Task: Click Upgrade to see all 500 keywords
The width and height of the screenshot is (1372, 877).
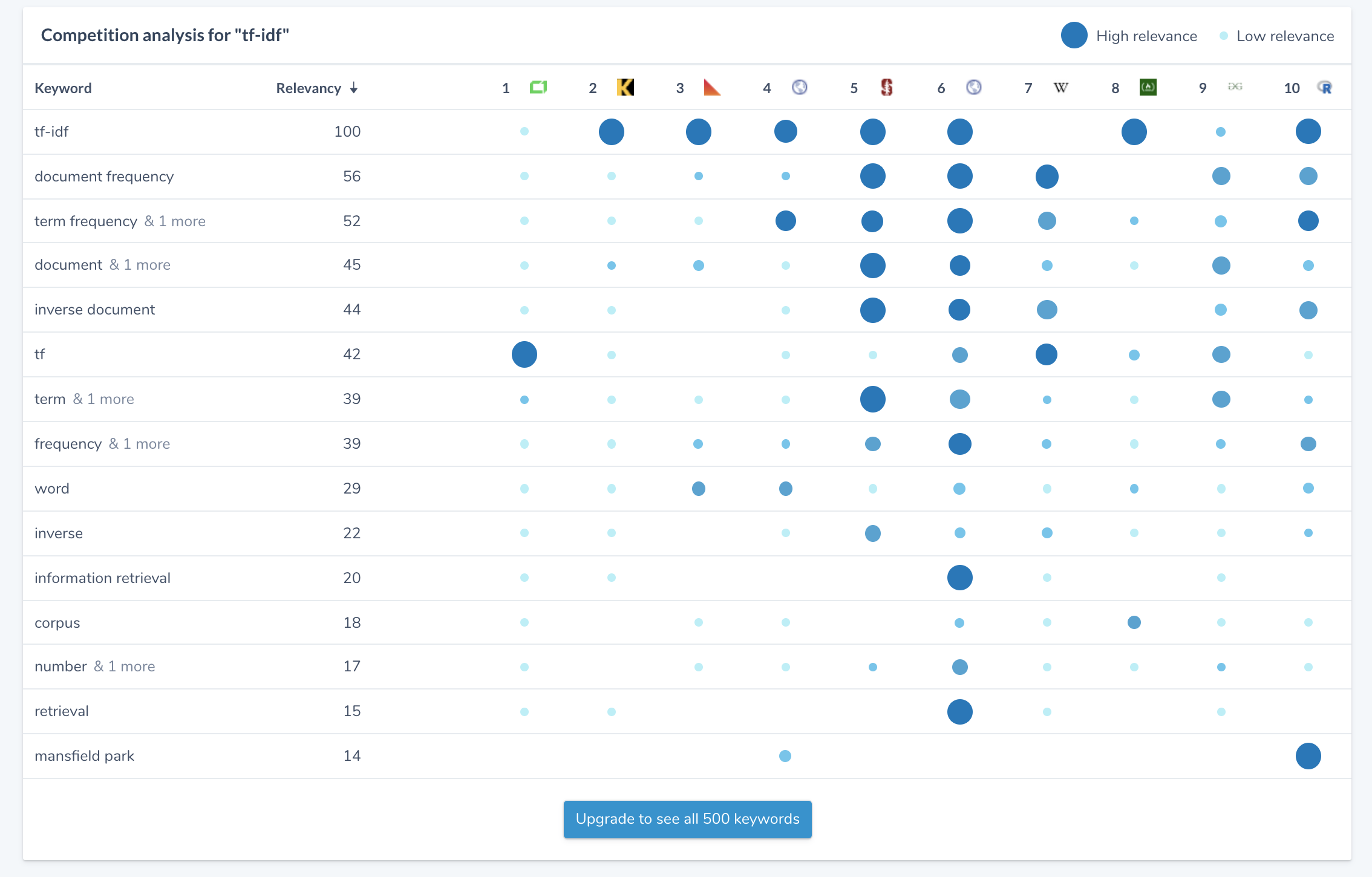Action: coord(687,819)
